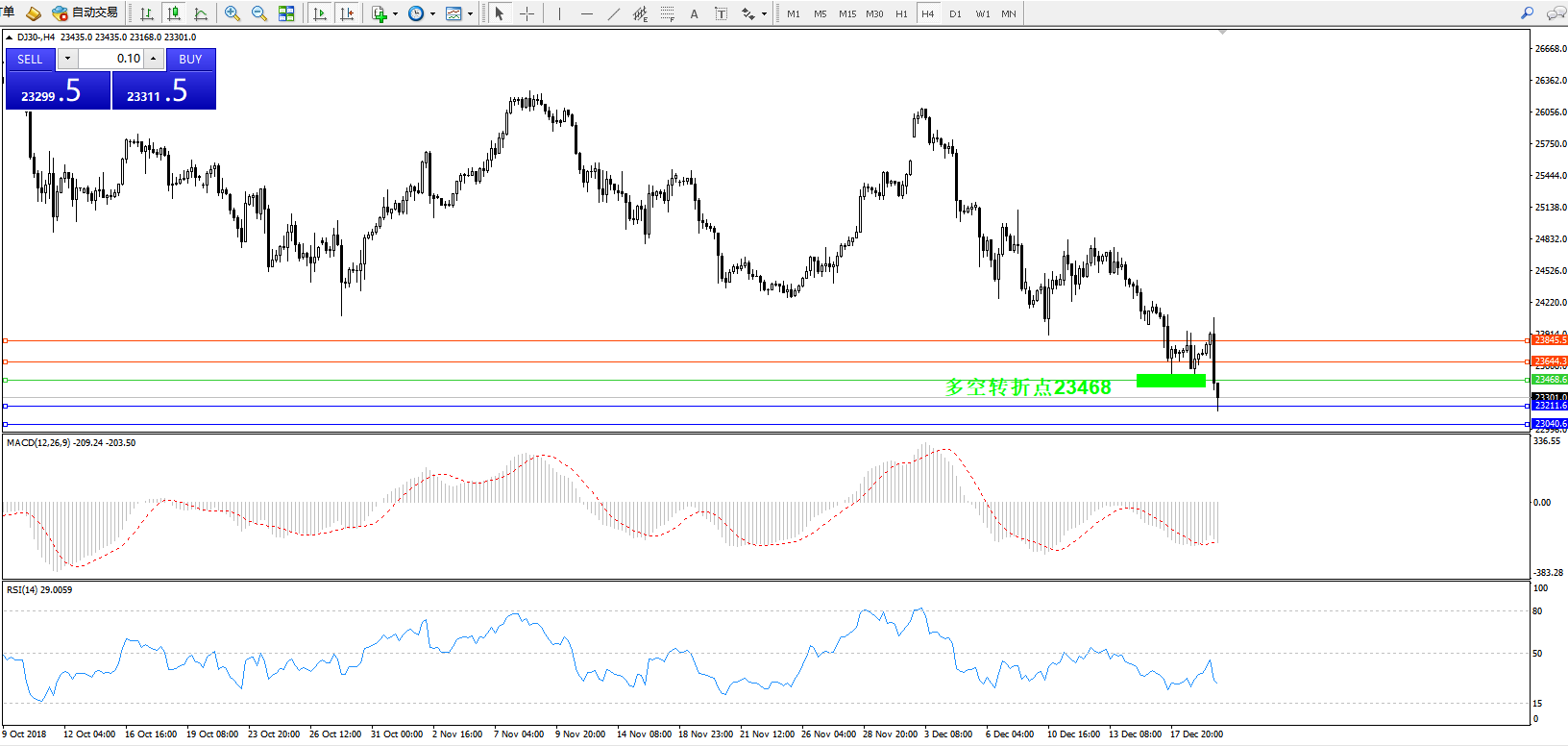1568x746 pixels.
Task: Expand the chart templates dropdown
Action: pos(470,13)
